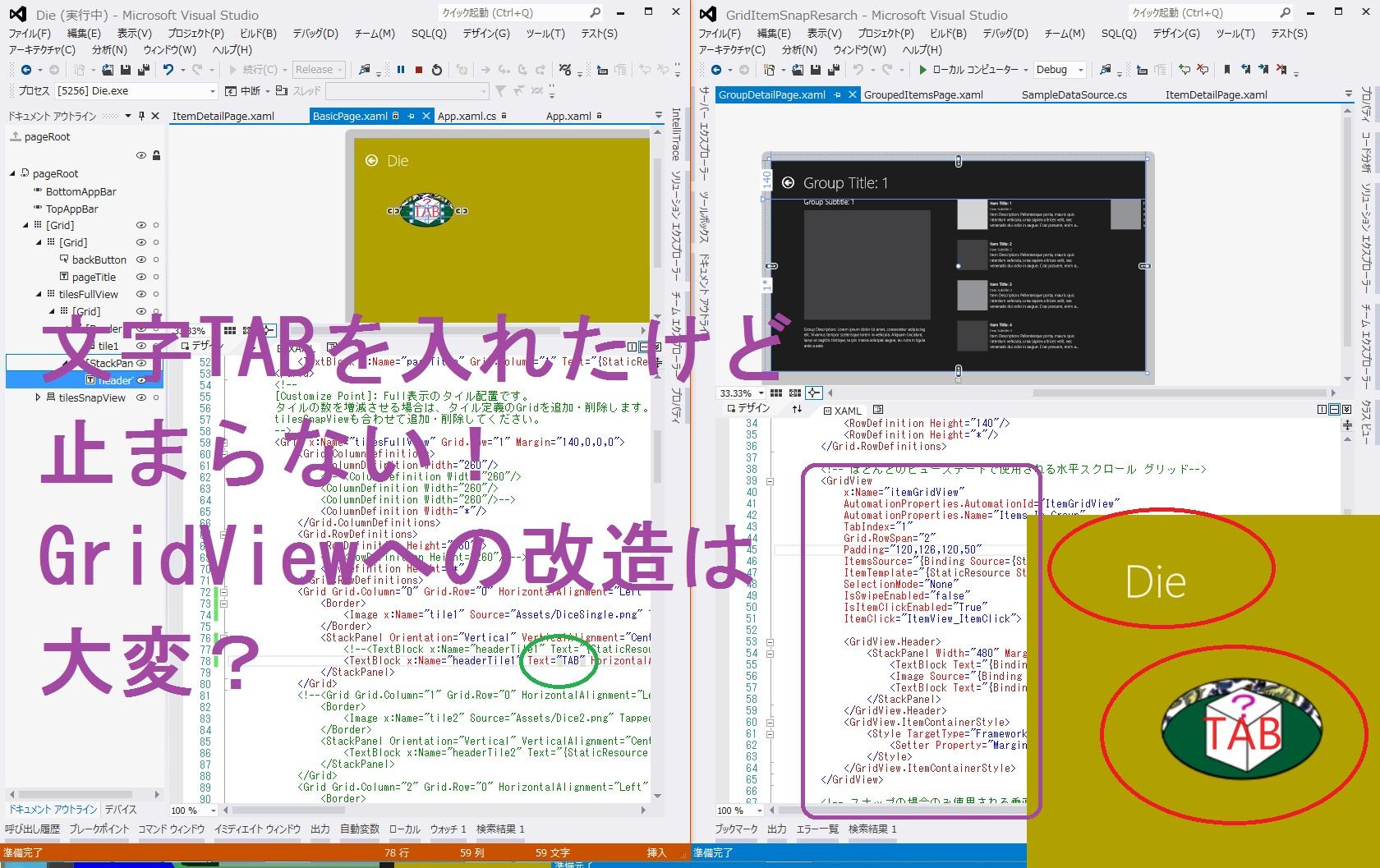
Task: Open the エラー一覧 panel in GridItemSnapResarch
Action: (x=817, y=829)
